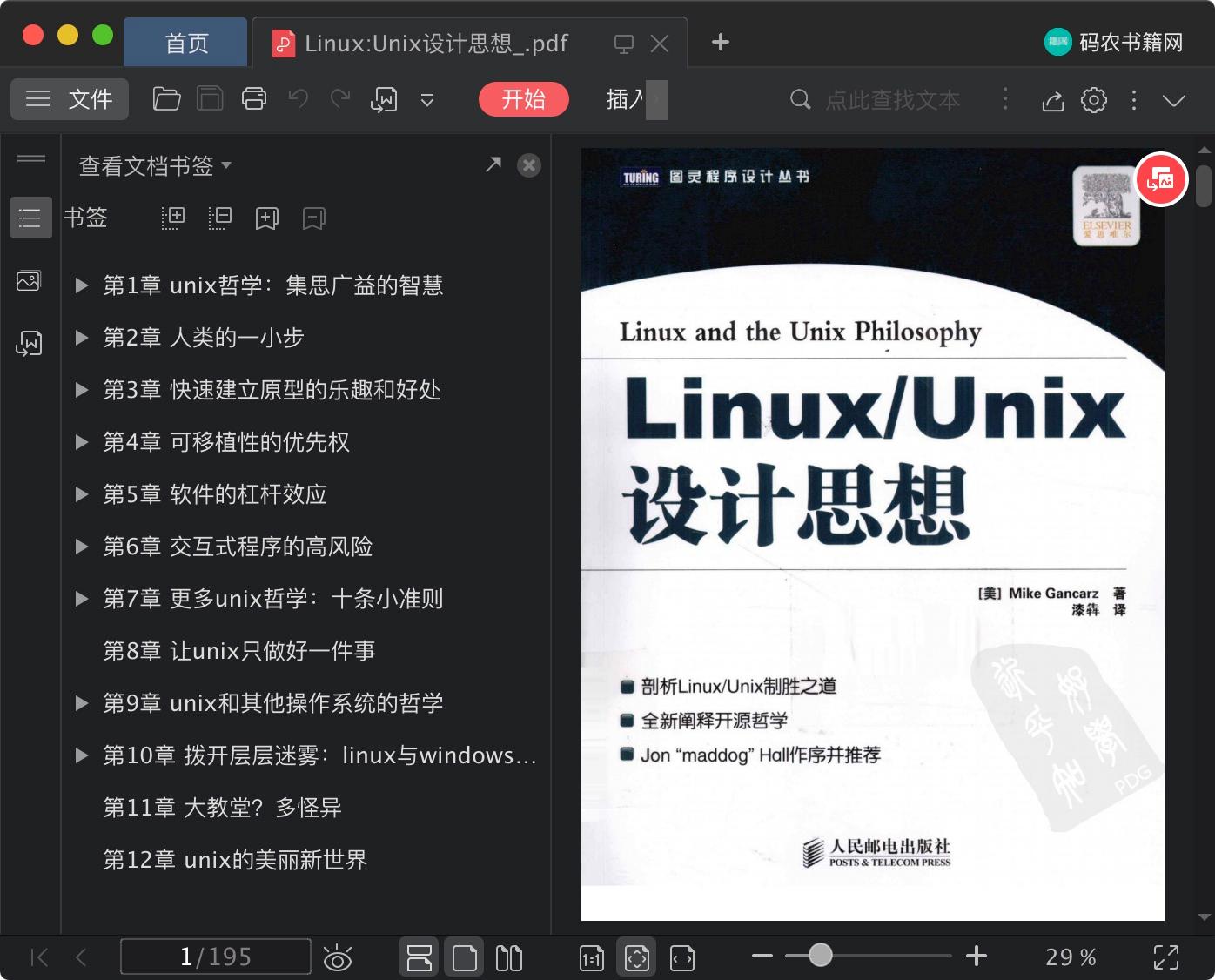This screenshot has height=980, width=1215.
Task: Expand 第2章 人类的一小步 bookmark
Action: tap(82, 338)
